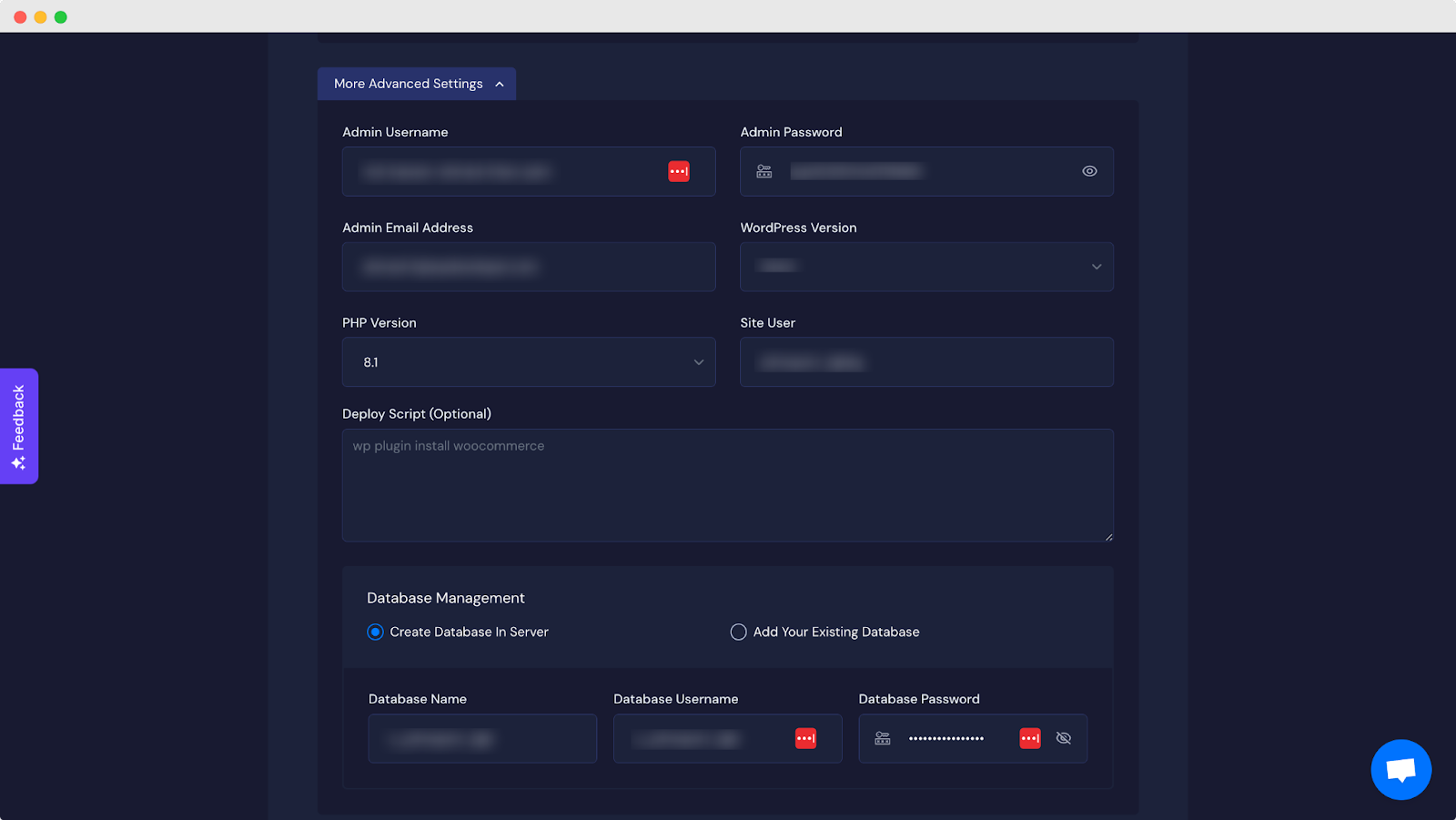Reveal the Admin Password with the eye icon
The height and width of the screenshot is (820, 1456).
click(x=1089, y=171)
